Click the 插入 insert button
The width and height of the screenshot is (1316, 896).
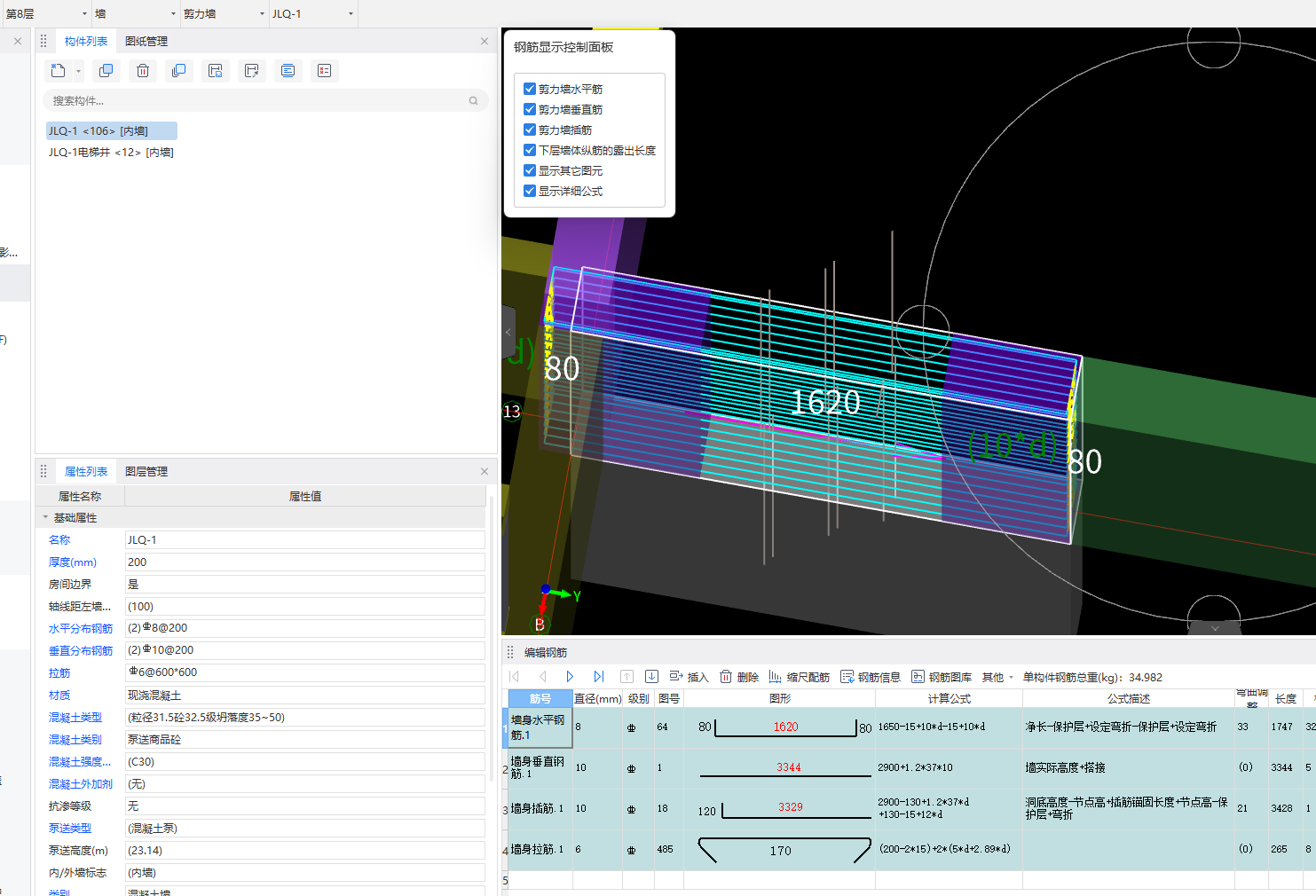click(689, 677)
